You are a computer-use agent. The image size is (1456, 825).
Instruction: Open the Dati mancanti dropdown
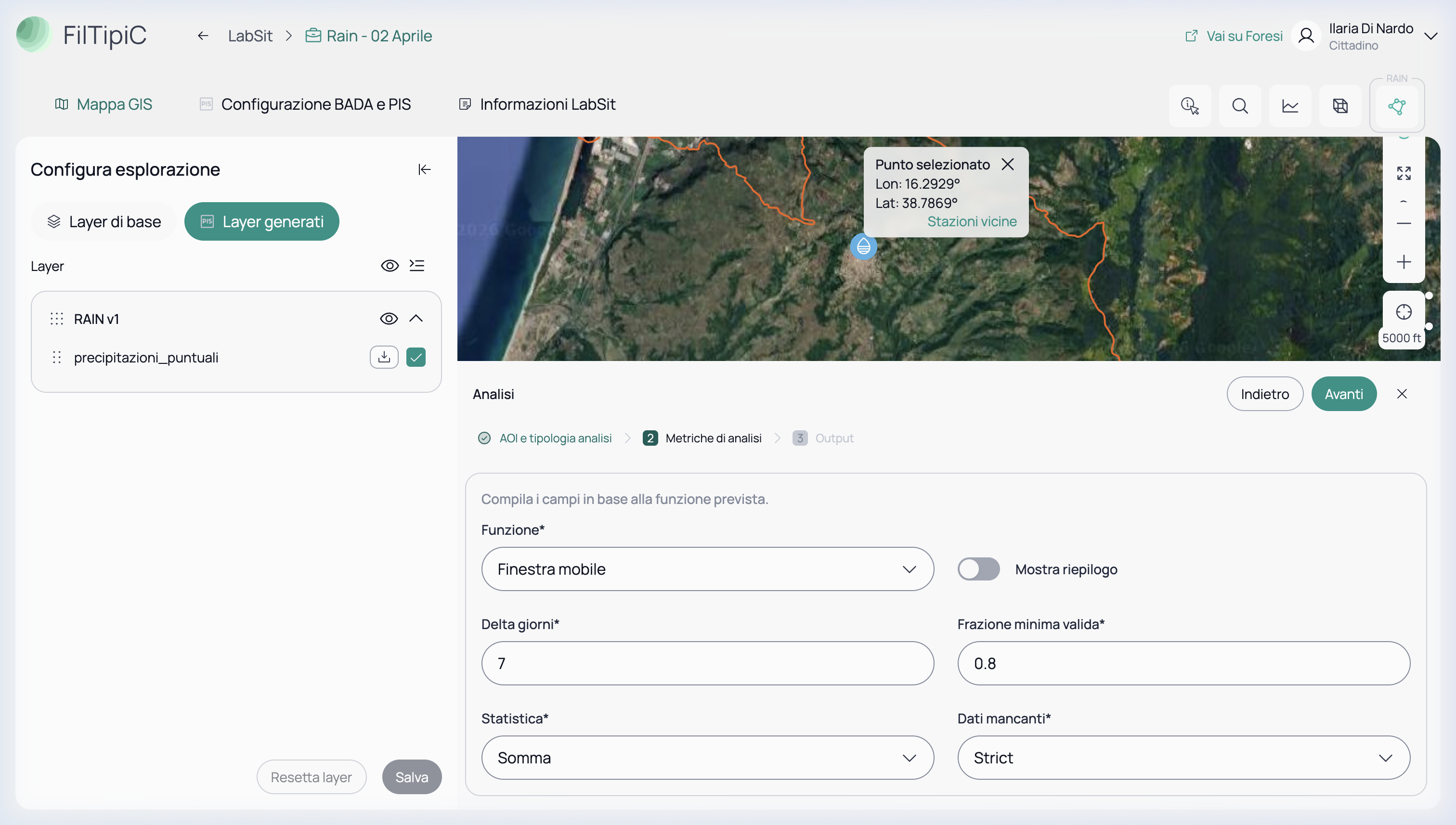pyautogui.click(x=1183, y=758)
